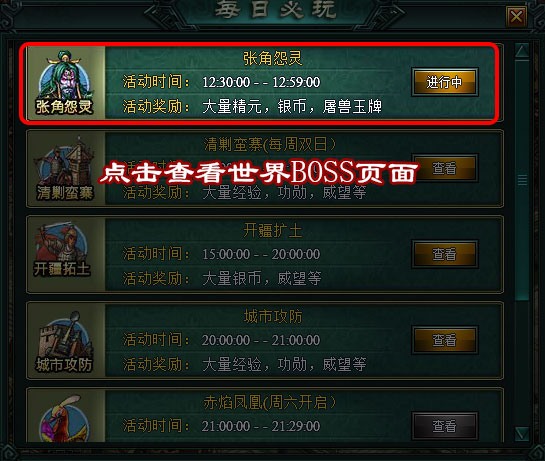Image resolution: width=545 pixels, height=461 pixels.
Task: Open the 开疆拓土 warrior icon
Action: pos(65,254)
